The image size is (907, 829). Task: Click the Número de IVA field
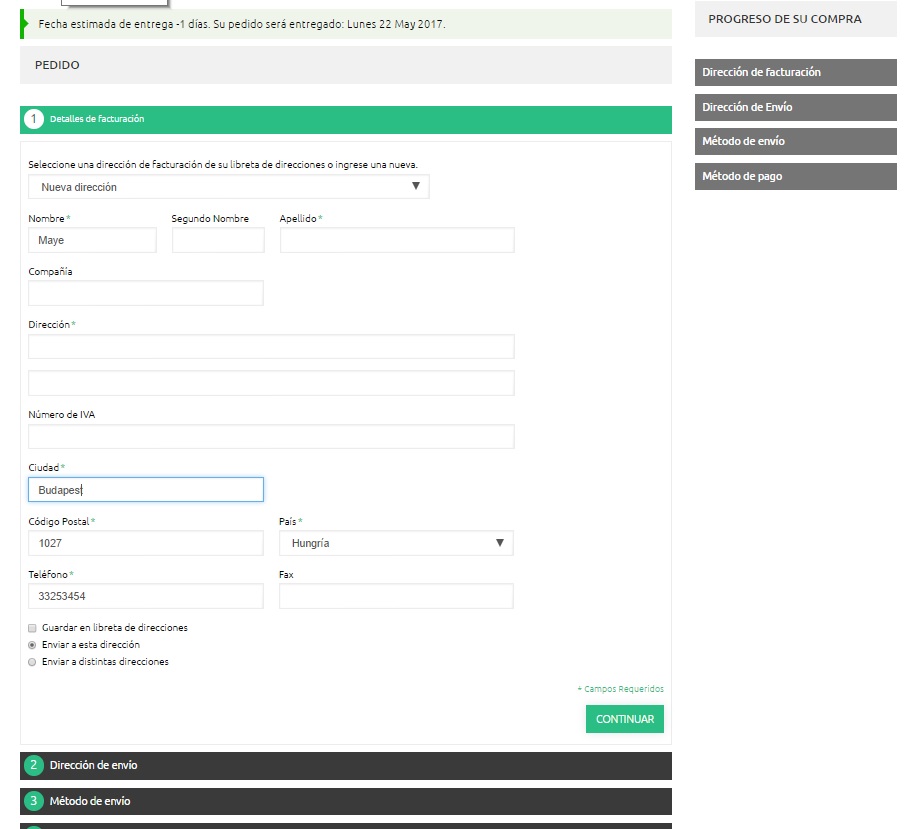[x=271, y=436]
